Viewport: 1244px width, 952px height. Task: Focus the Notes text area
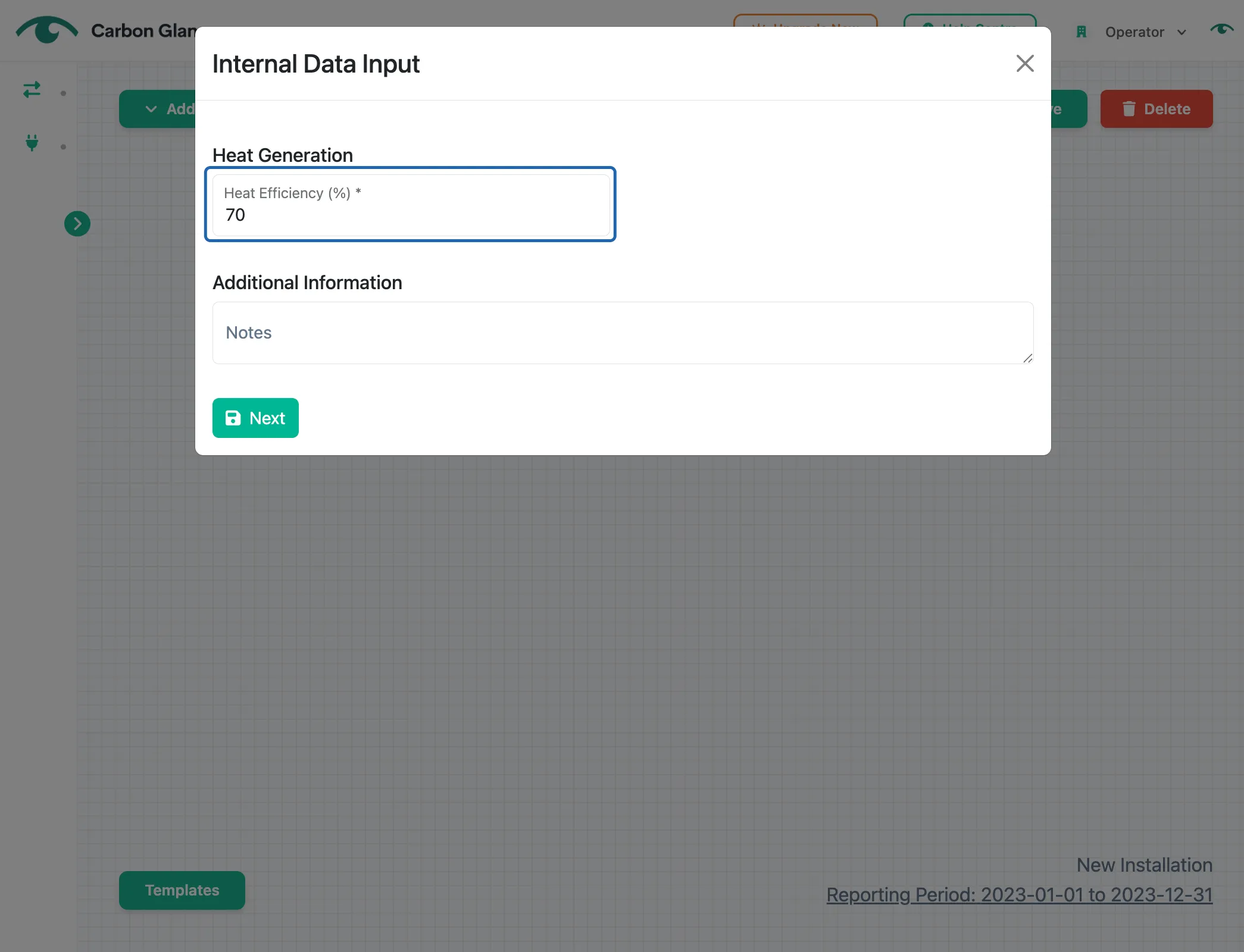623,333
